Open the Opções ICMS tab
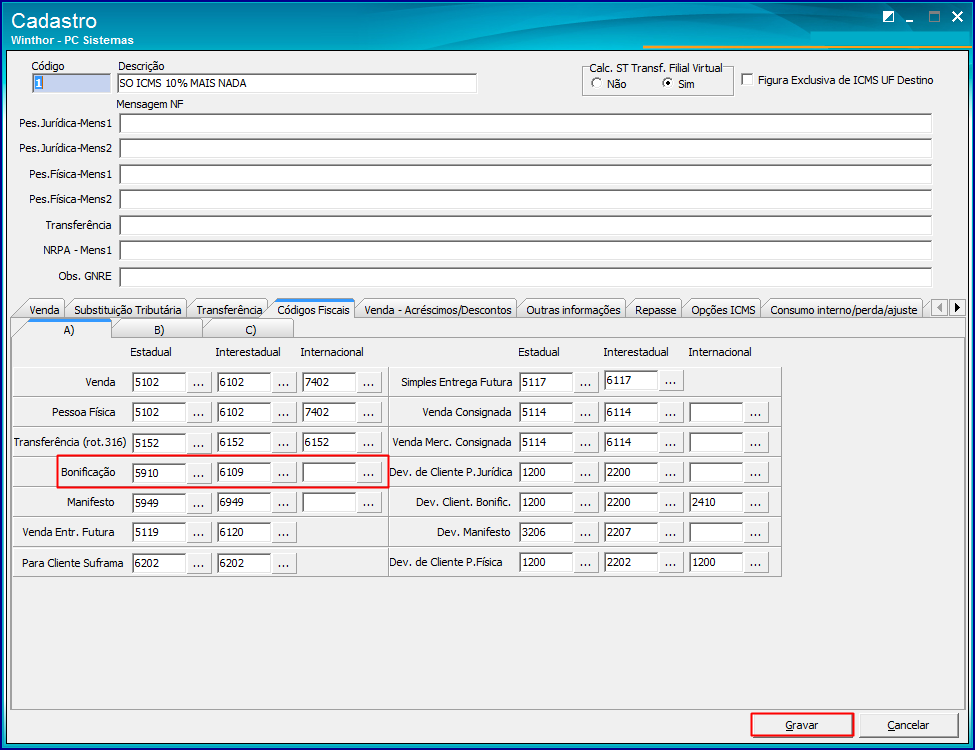The image size is (975, 750). (x=723, y=310)
